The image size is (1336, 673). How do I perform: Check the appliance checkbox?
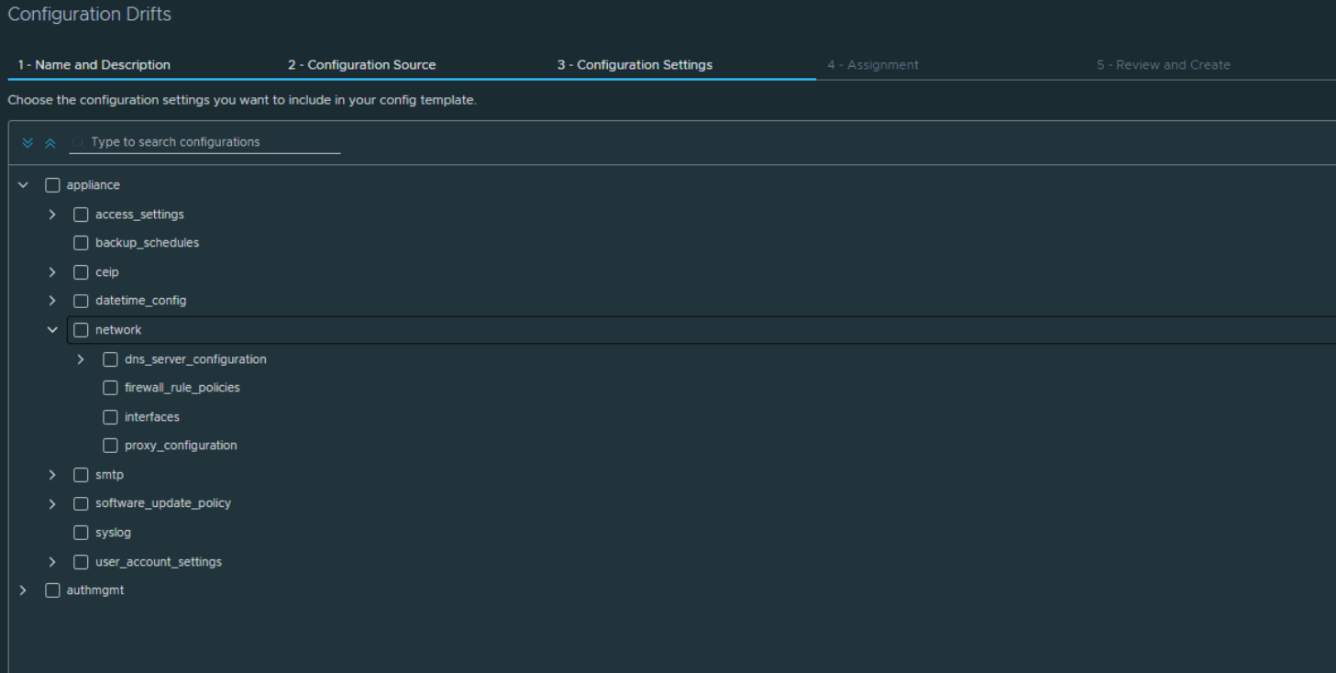pyautogui.click(x=52, y=184)
